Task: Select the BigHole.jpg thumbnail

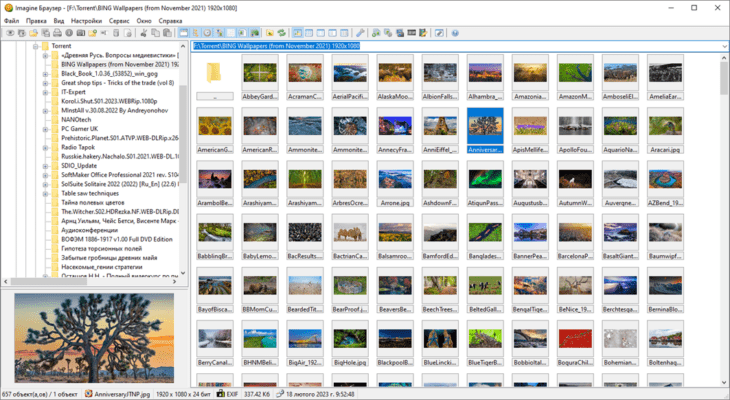Action: (350, 343)
